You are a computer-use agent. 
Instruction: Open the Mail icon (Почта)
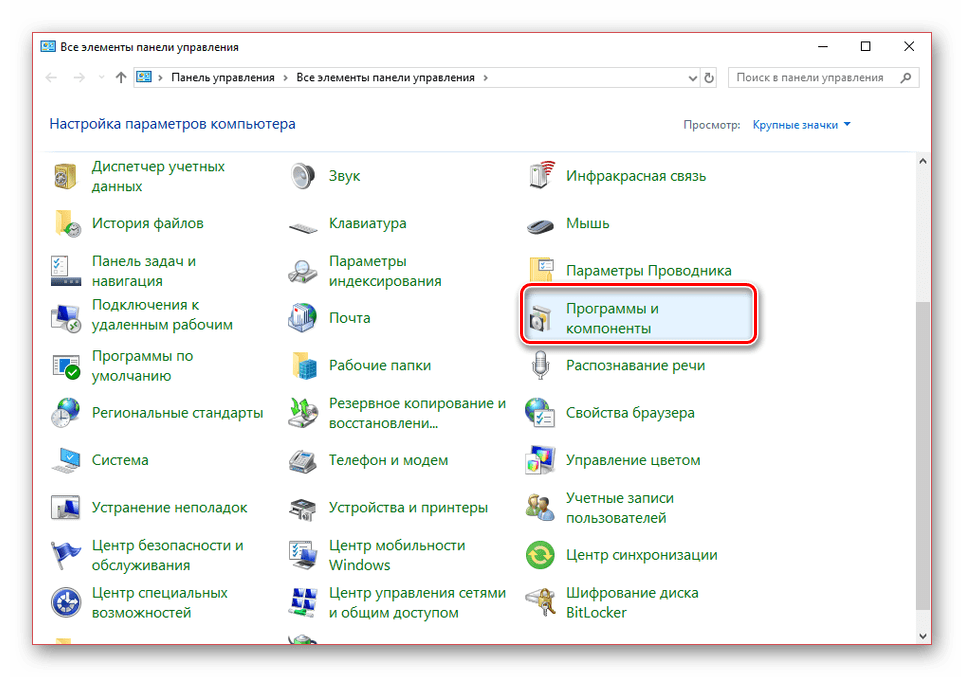302,318
